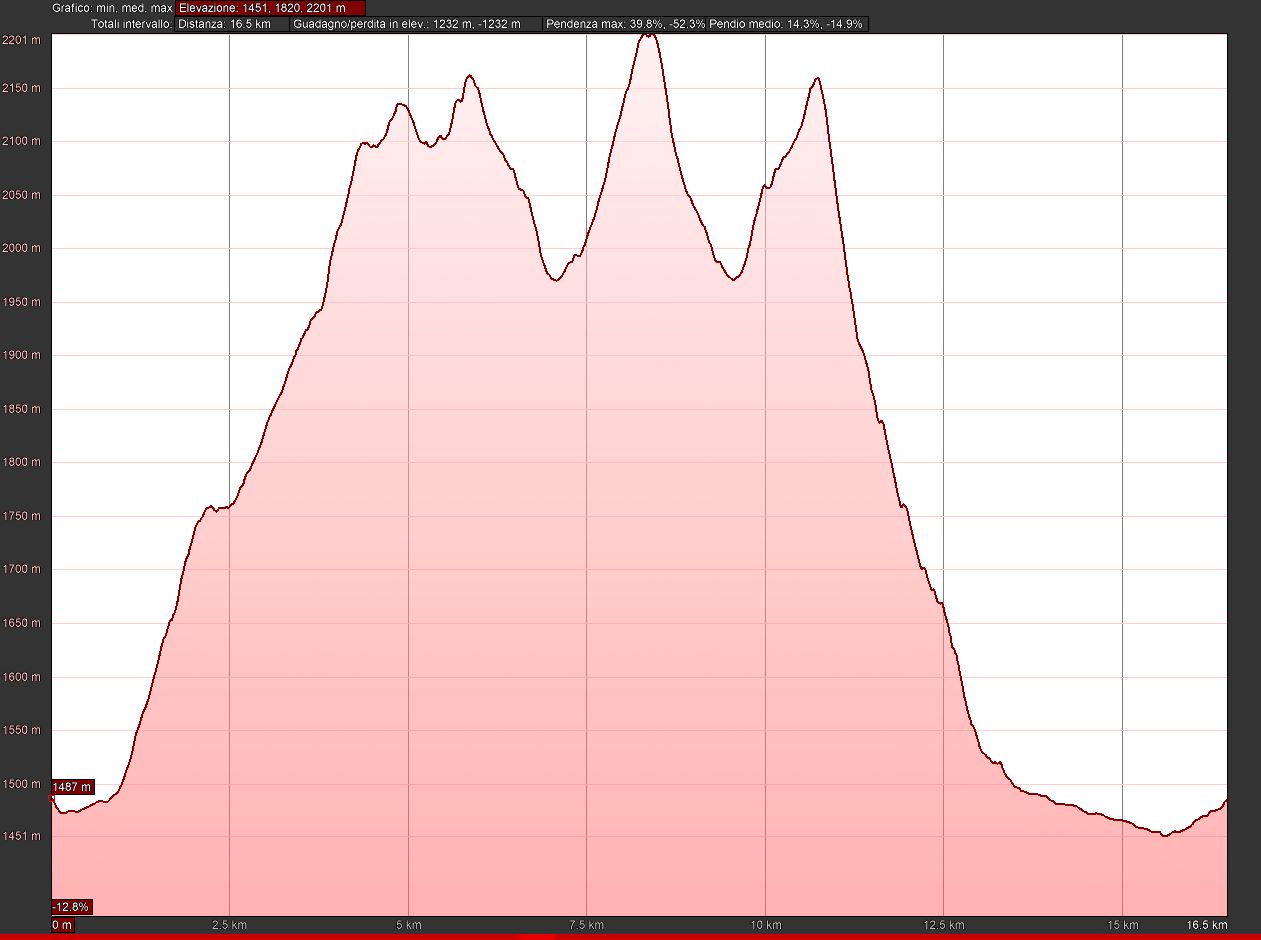Image resolution: width=1261 pixels, height=940 pixels.
Task: Click the 2201 m maximum elevation label
Action: click(x=21, y=40)
